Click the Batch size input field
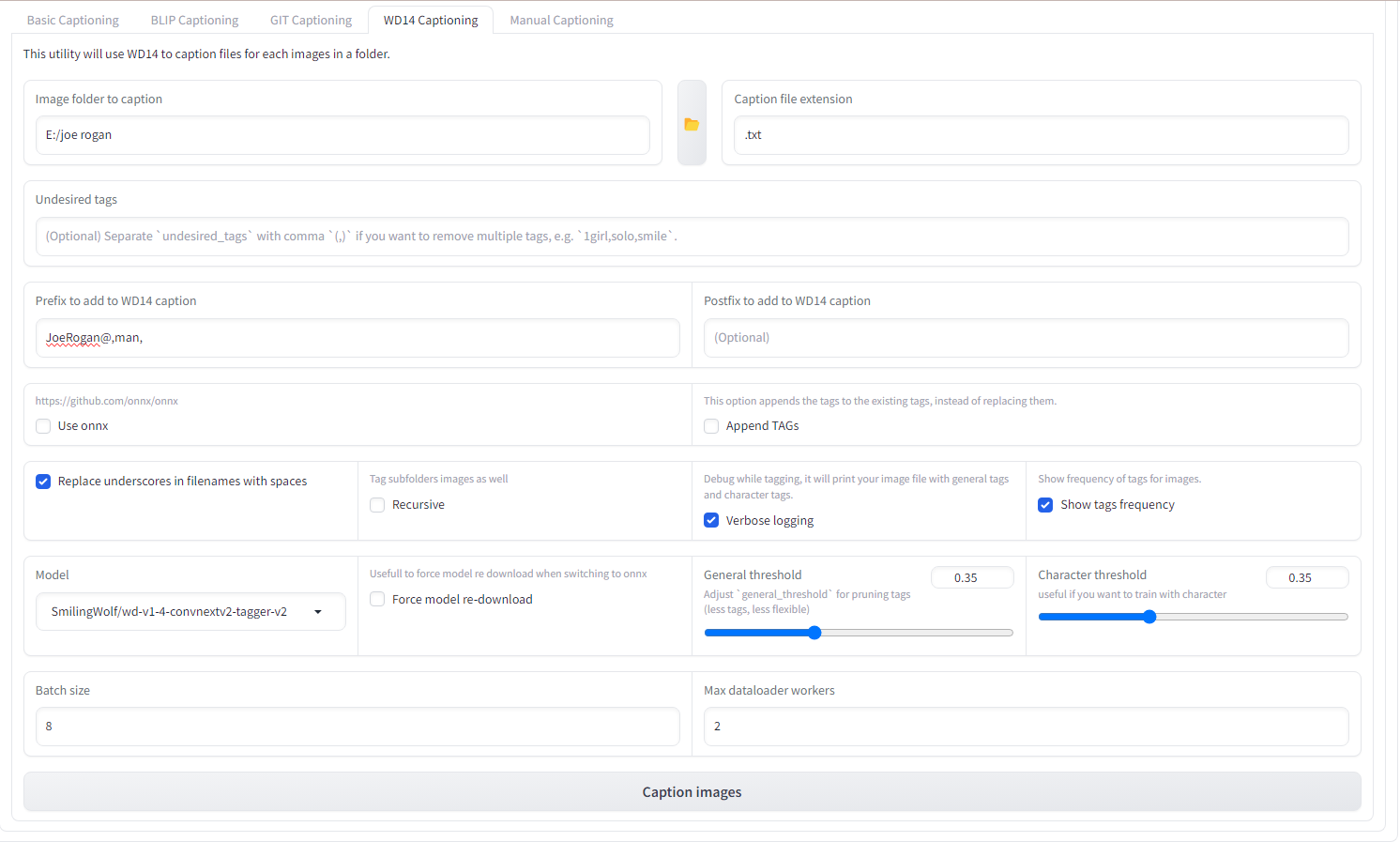The image size is (1400, 842). click(x=358, y=727)
